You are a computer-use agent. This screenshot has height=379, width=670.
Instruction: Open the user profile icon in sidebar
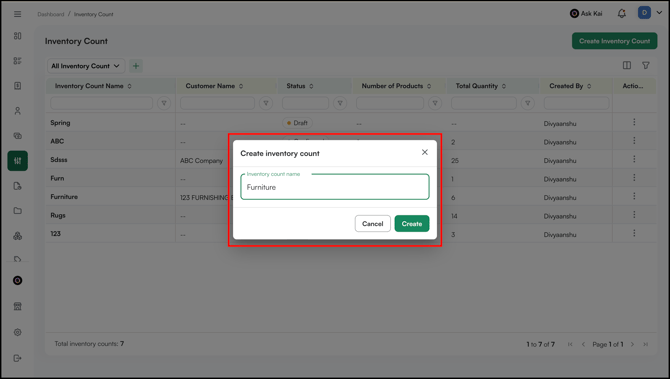18,111
